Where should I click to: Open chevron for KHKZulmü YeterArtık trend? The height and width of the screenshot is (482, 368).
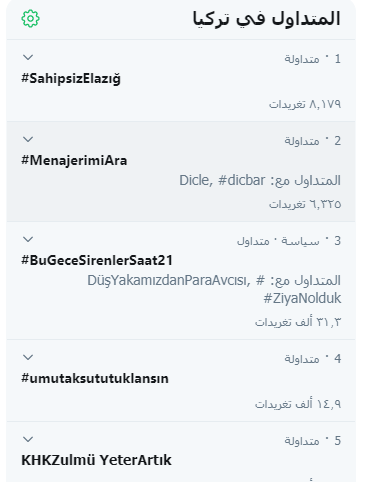[28, 439]
